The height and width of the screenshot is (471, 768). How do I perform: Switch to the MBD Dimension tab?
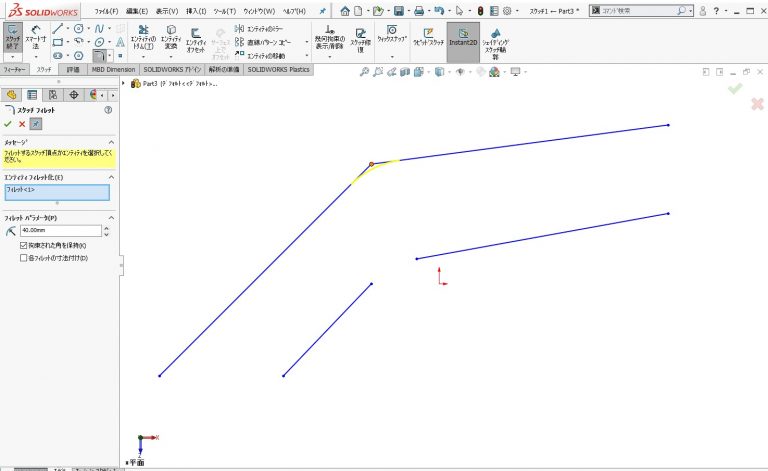tap(113, 70)
